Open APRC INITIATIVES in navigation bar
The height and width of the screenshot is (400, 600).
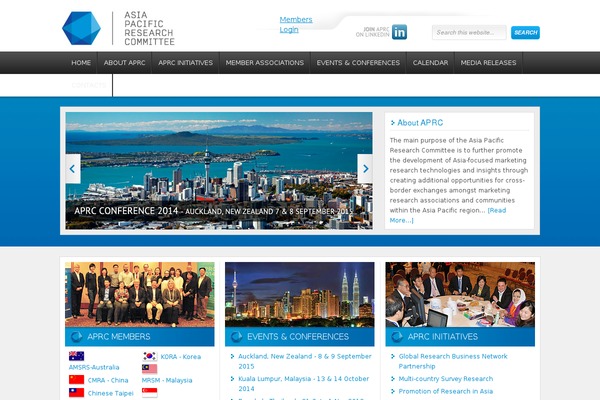point(186,63)
